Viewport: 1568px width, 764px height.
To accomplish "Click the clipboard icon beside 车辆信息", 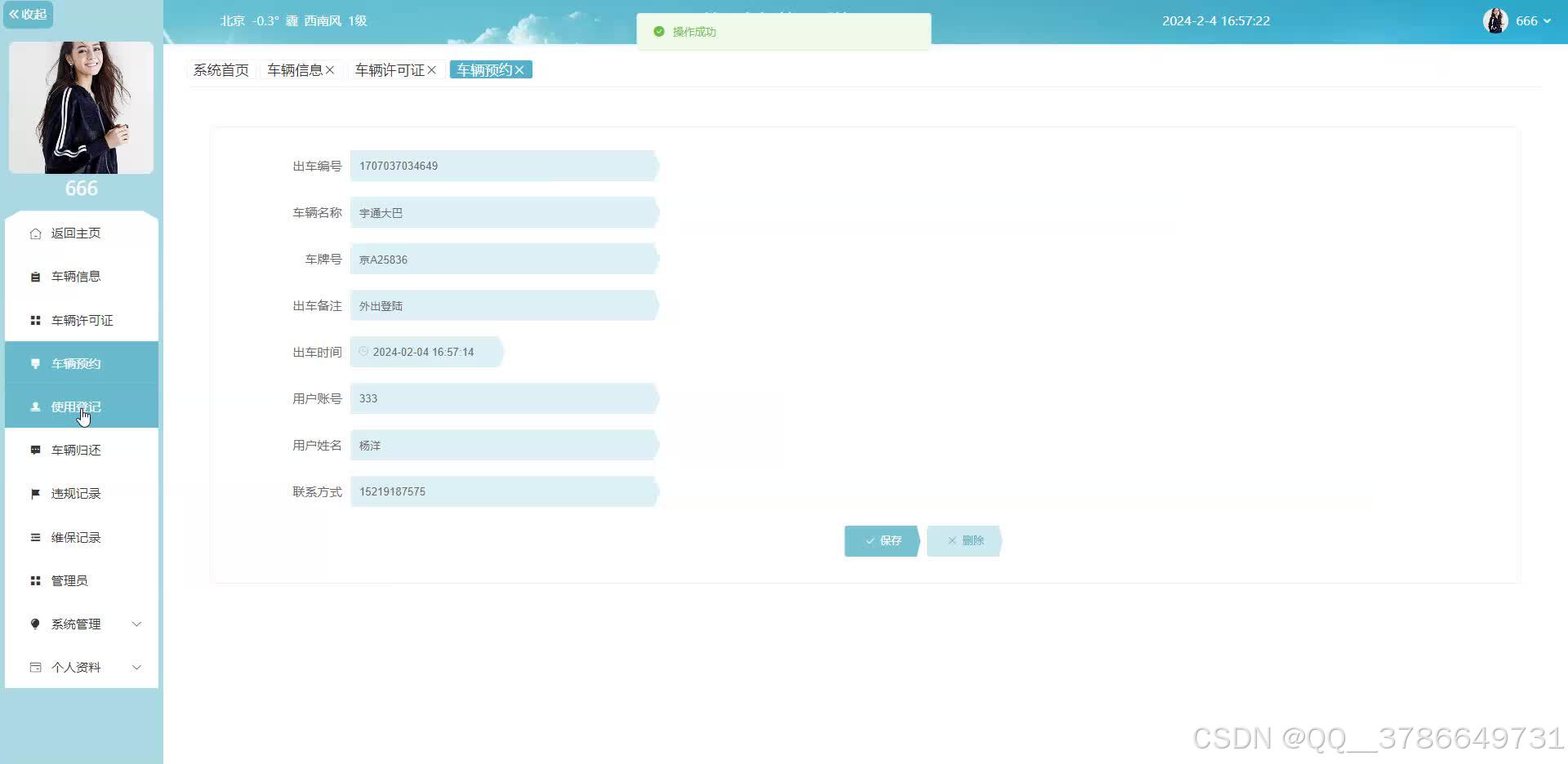I will click(35, 277).
